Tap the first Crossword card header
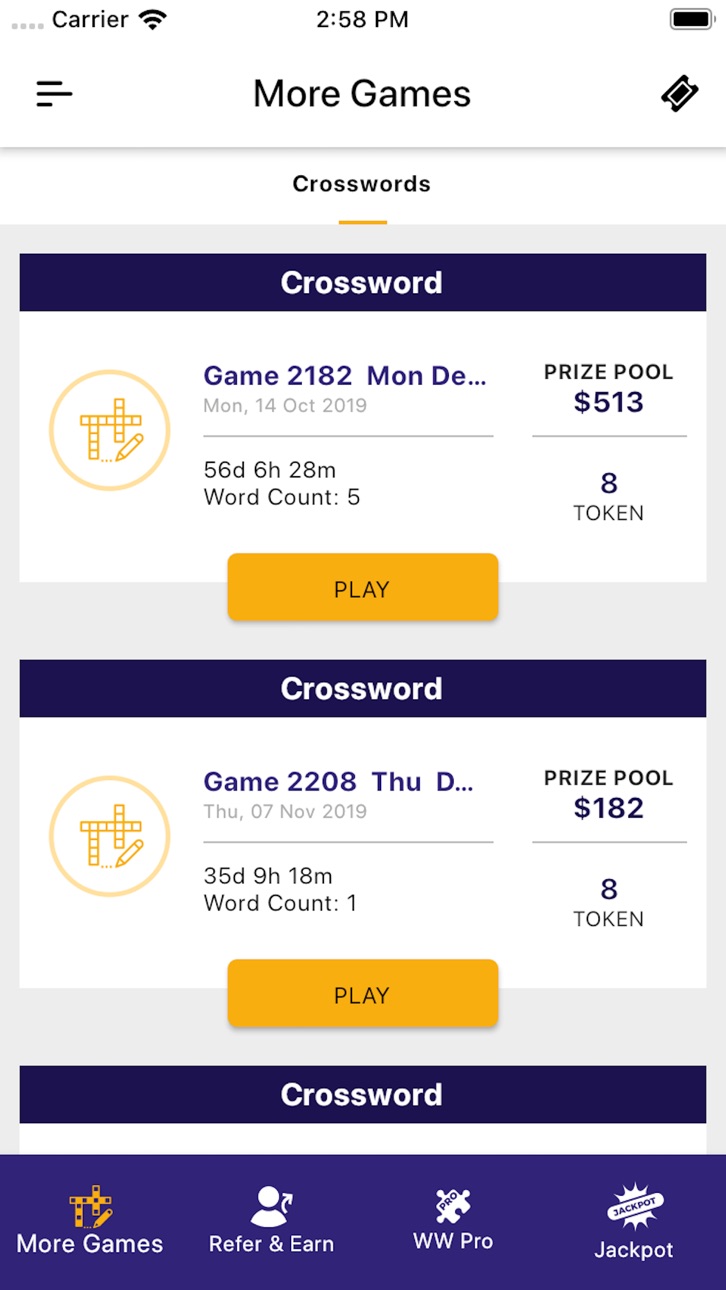 pos(362,283)
